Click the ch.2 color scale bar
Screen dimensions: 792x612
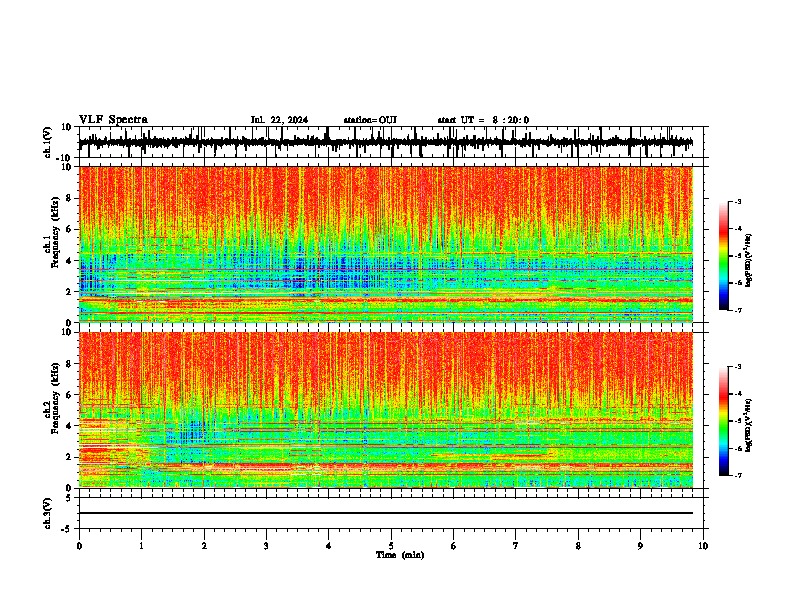point(724,421)
